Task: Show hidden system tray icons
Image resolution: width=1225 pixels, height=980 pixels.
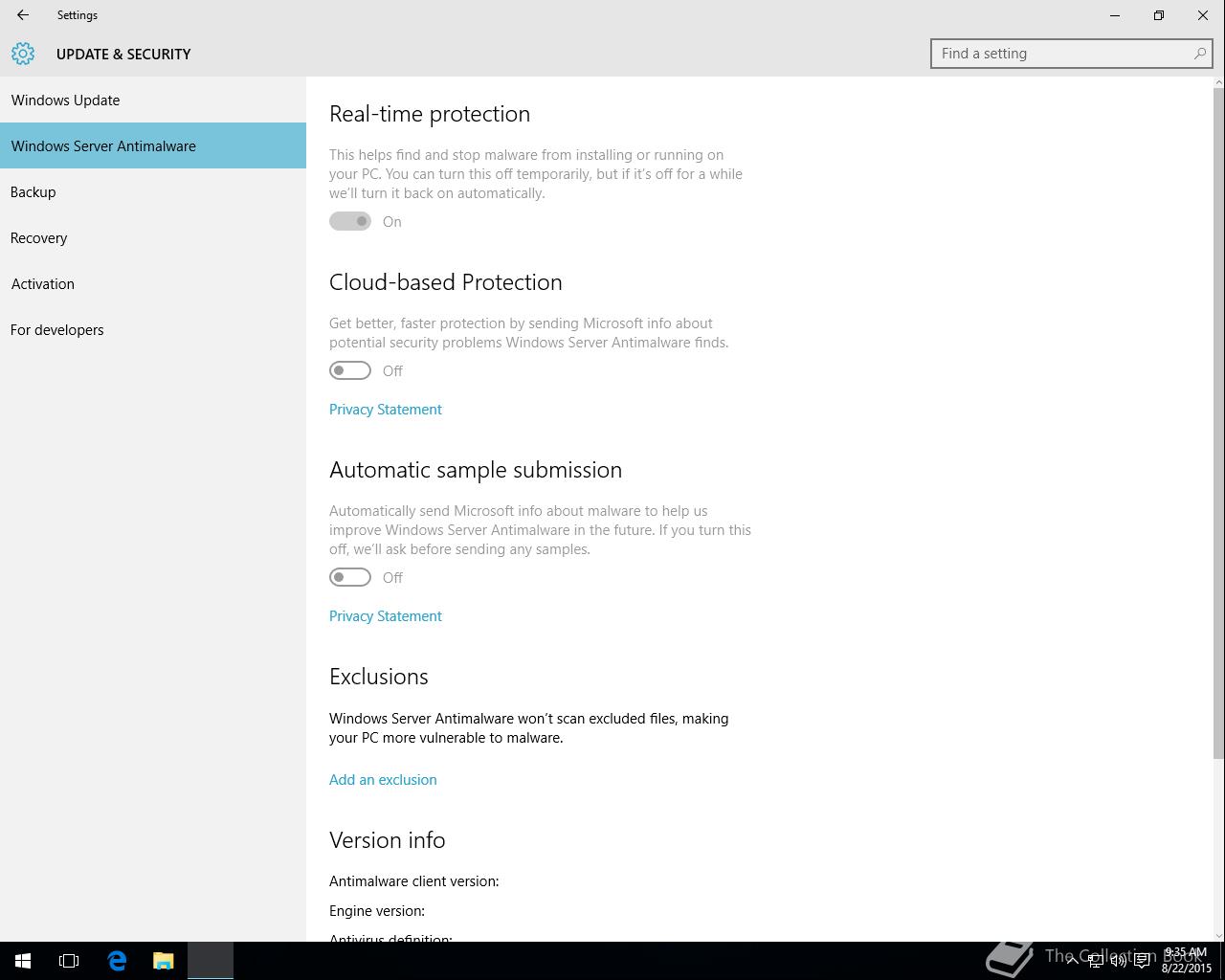Action: [1072, 961]
